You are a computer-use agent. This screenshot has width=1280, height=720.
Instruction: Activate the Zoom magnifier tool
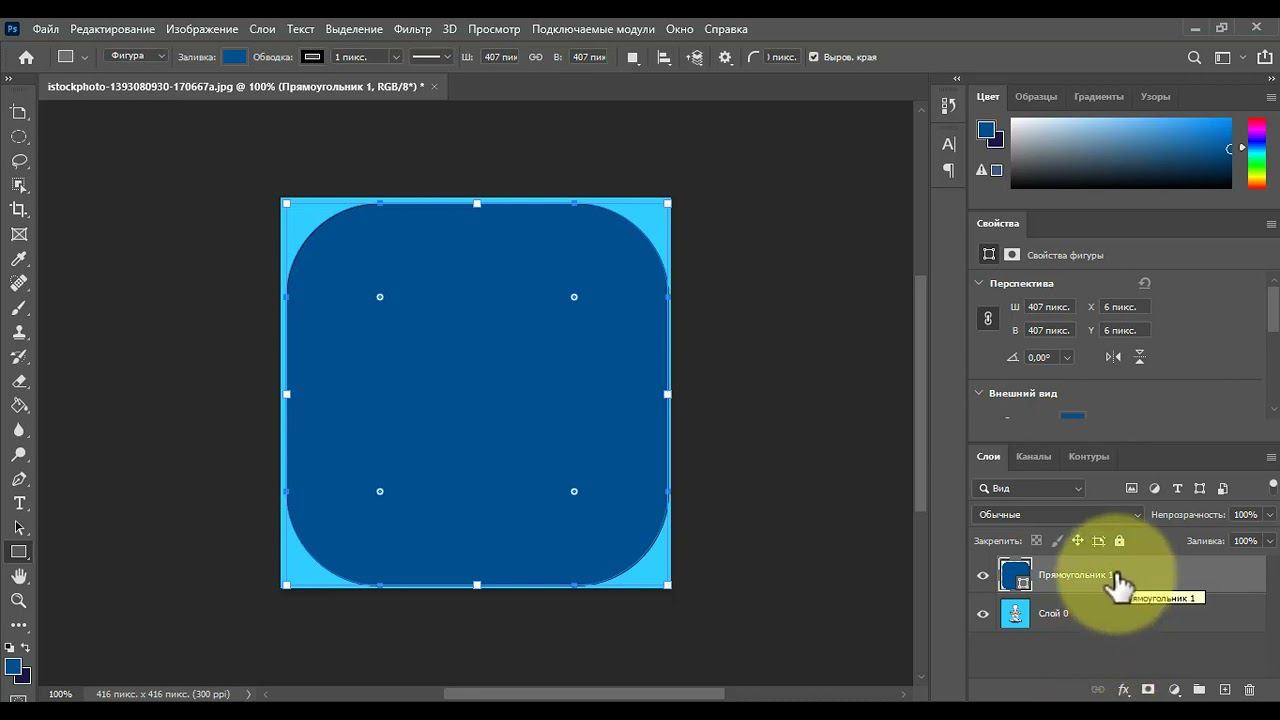pyautogui.click(x=19, y=600)
